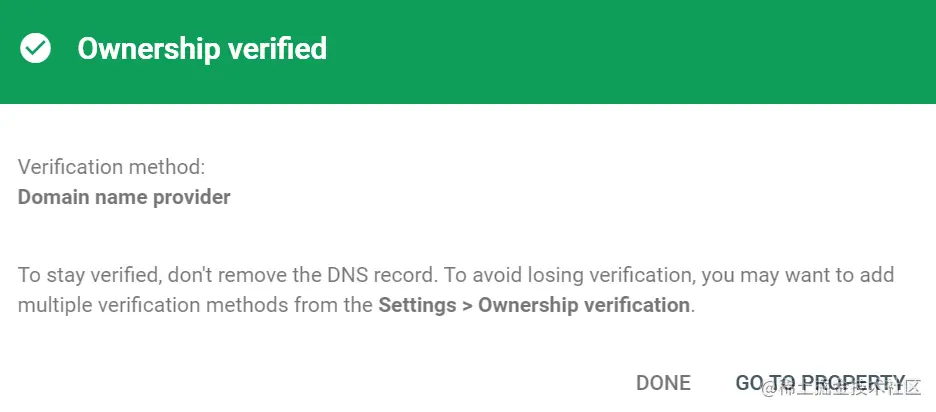
Task: Click the Verification method label
Action: [x=111, y=167]
